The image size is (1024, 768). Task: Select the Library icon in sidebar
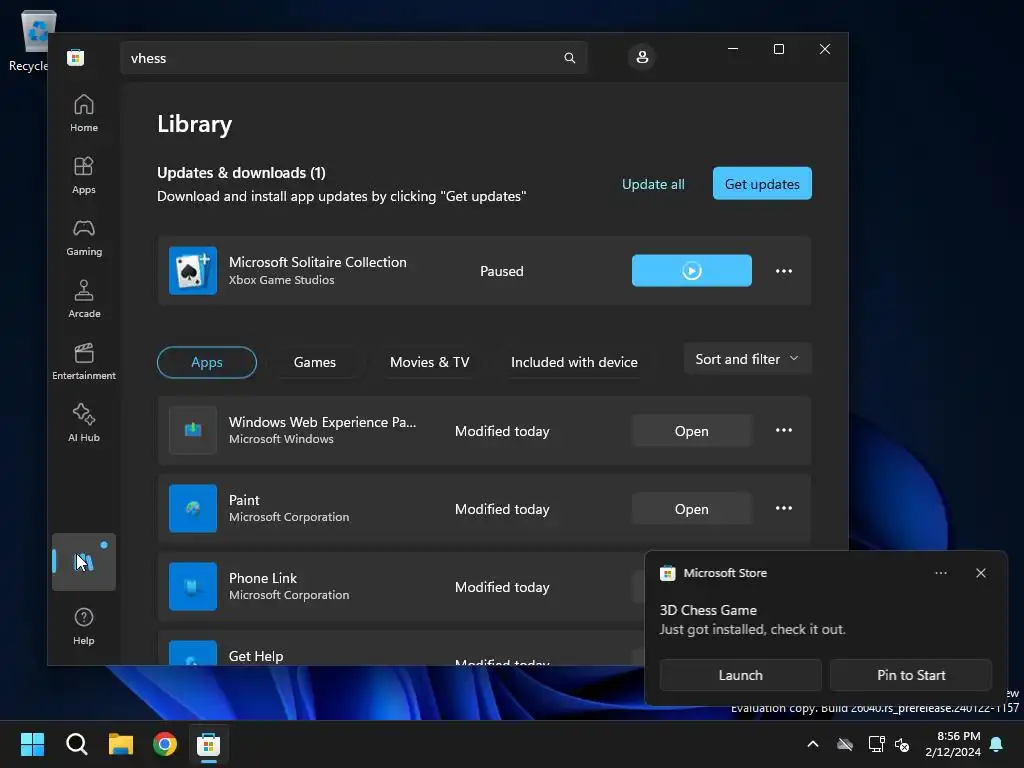tap(84, 562)
